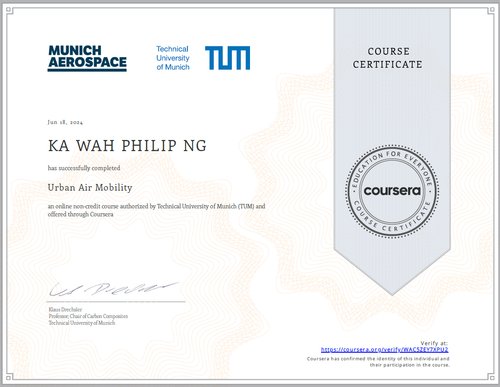The height and width of the screenshot is (387, 500).
Task: Select the 'has successfully completed' line
Action: pos(84,168)
